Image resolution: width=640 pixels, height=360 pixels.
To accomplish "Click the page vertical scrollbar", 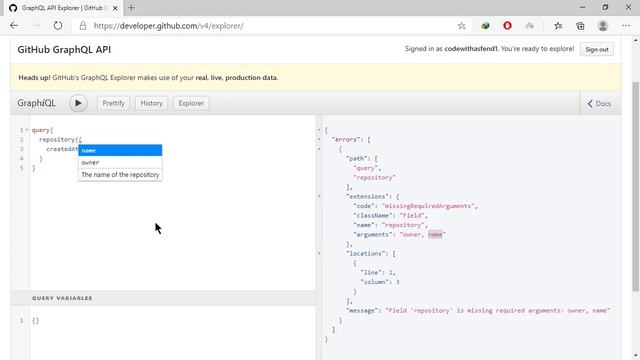I will click(x=636, y=187).
